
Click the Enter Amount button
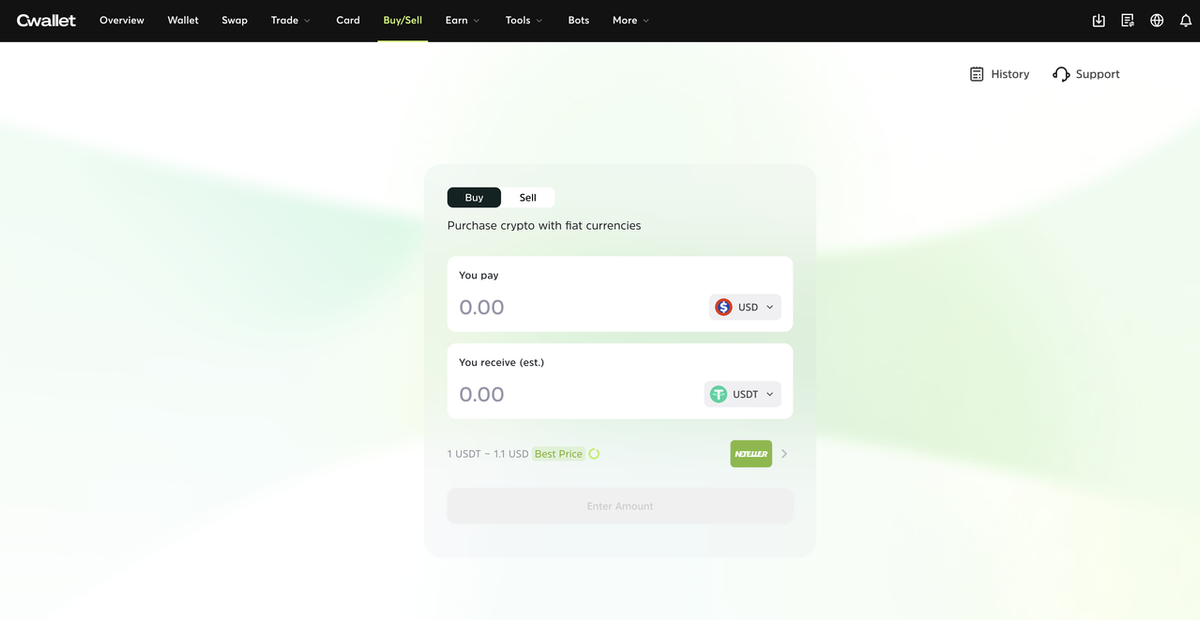620,506
